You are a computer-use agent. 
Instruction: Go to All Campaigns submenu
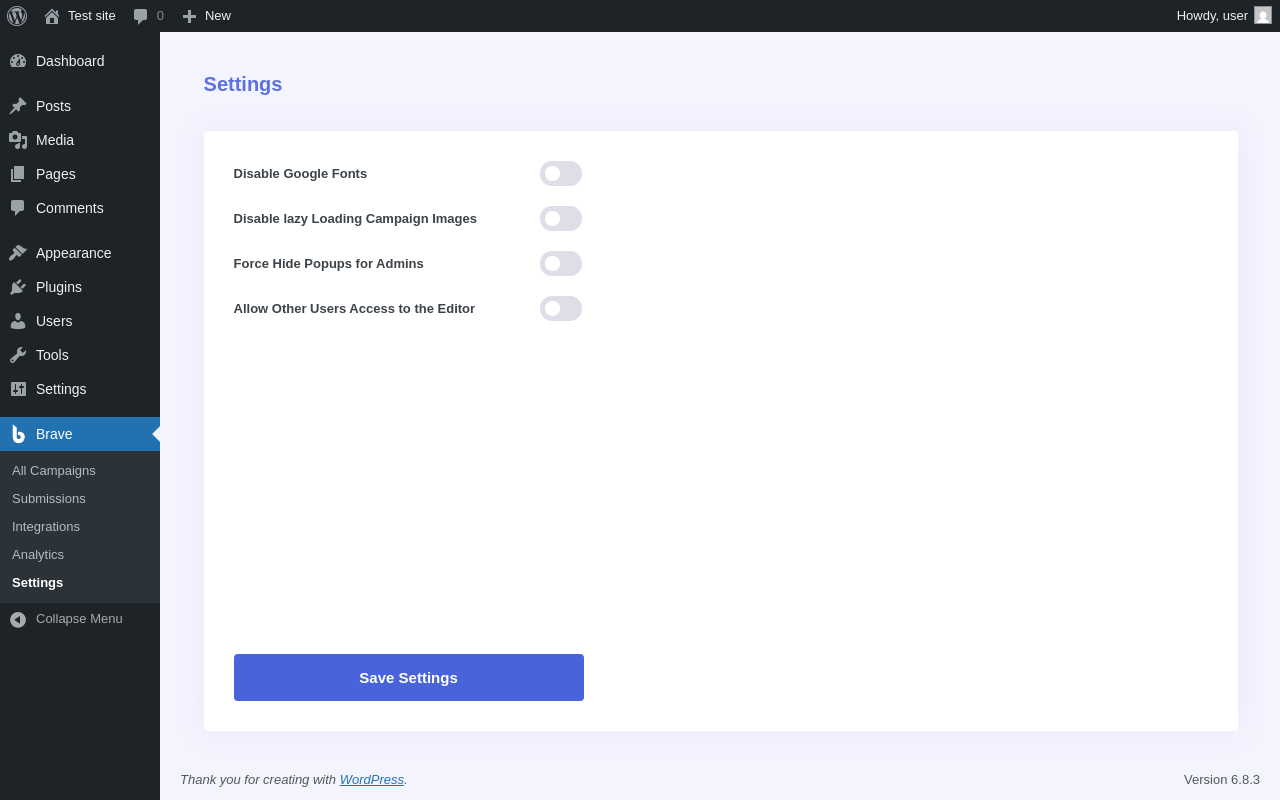(54, 471)
